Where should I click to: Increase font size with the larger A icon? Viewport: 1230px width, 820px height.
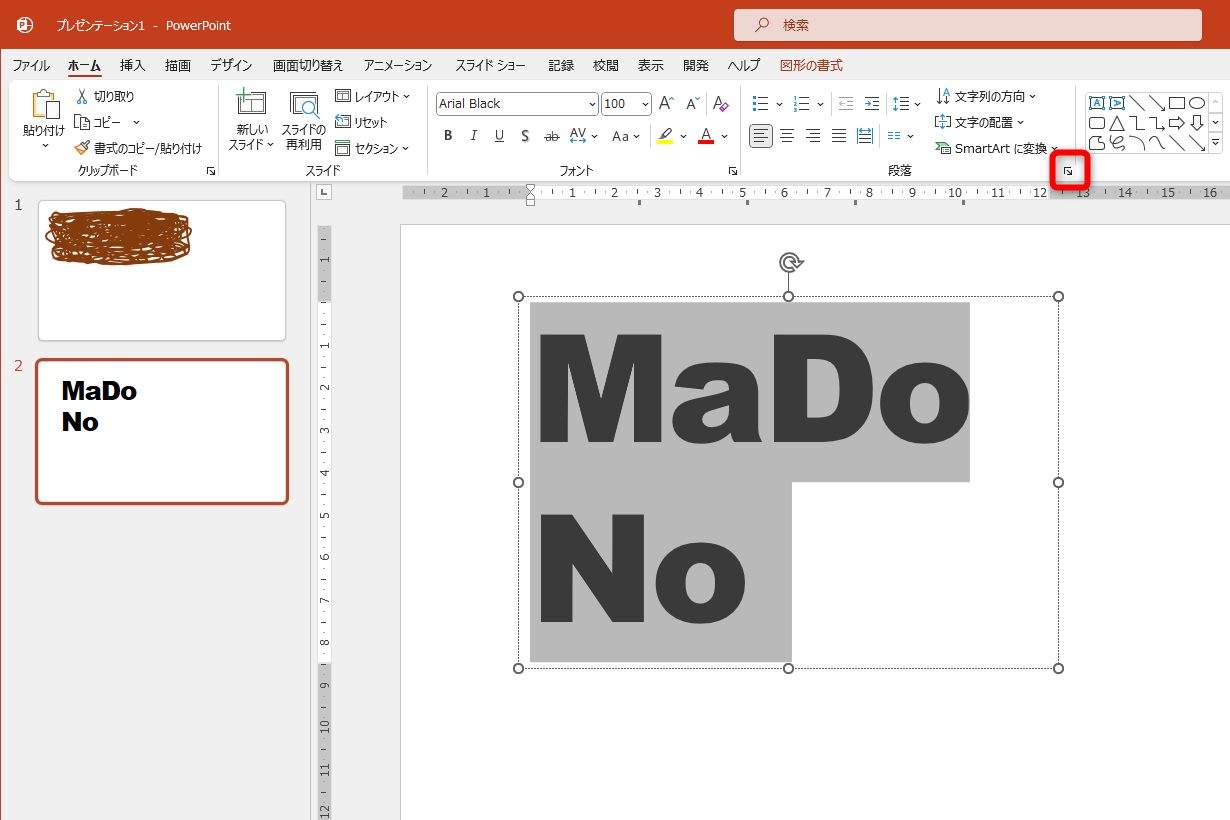tap(666, 104)
